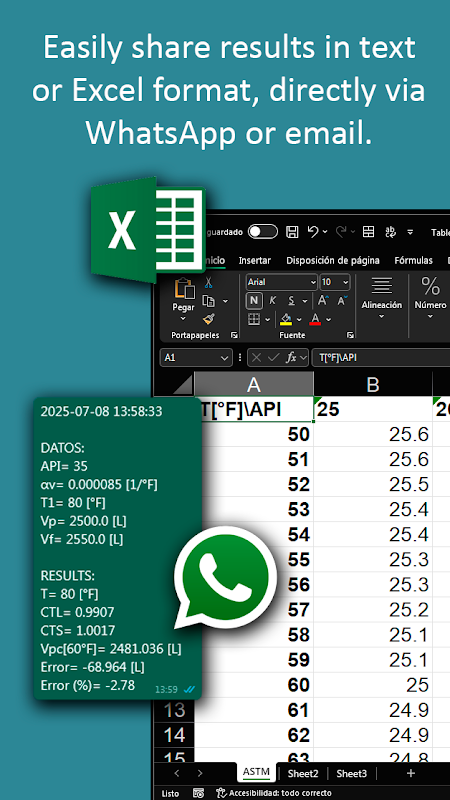Viewport: 450px width, 800px height.
Task: Select the cell showing 25.2
Action: (x=373, y=609)
